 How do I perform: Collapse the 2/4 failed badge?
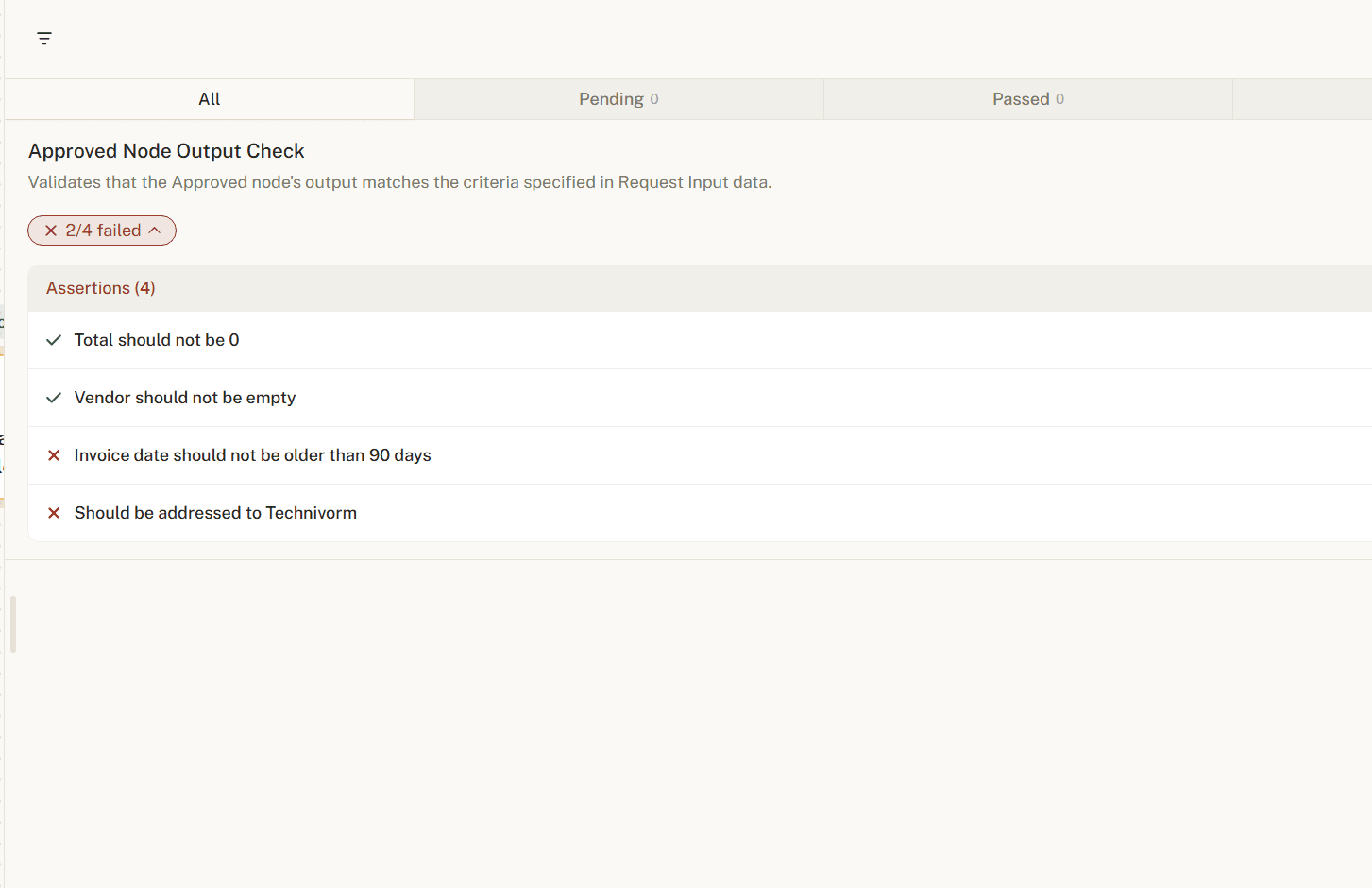click(102, 231)
